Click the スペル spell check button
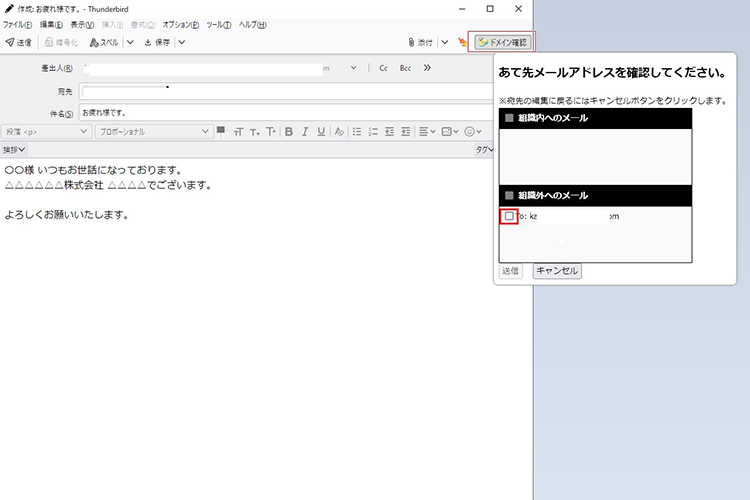 click(x=104, y=43)
